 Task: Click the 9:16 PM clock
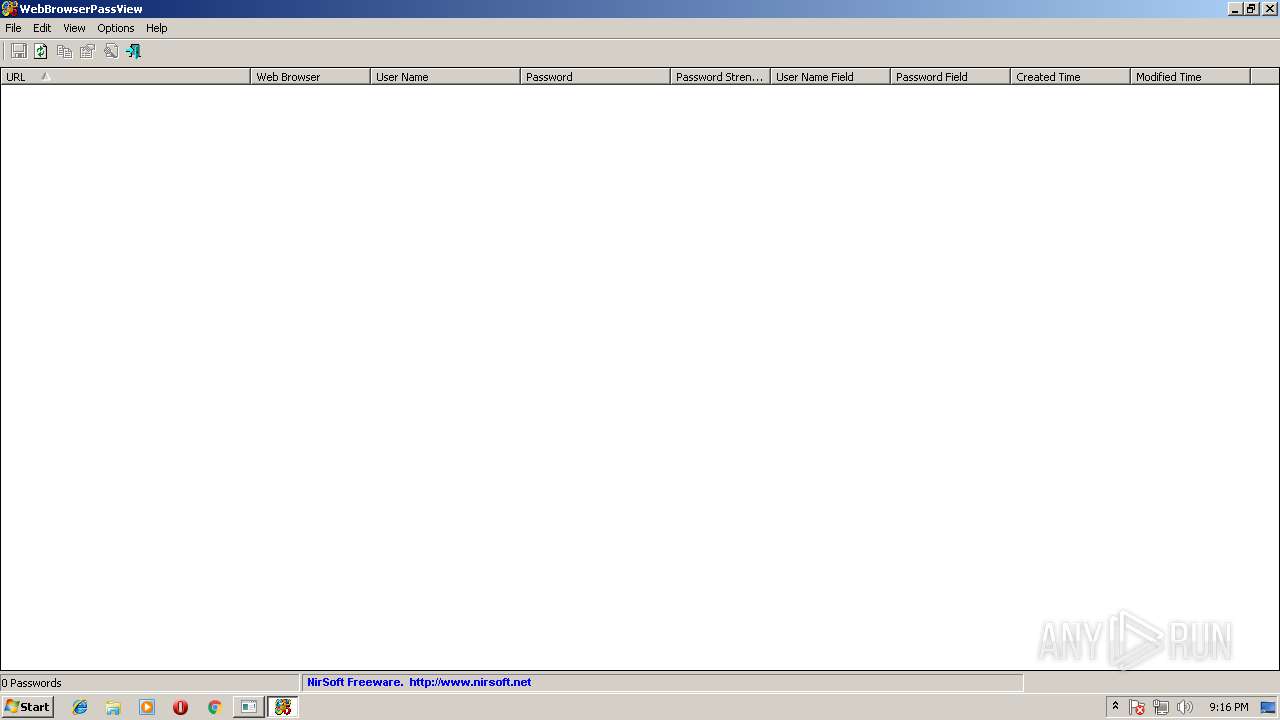[x=1228, y=707]
